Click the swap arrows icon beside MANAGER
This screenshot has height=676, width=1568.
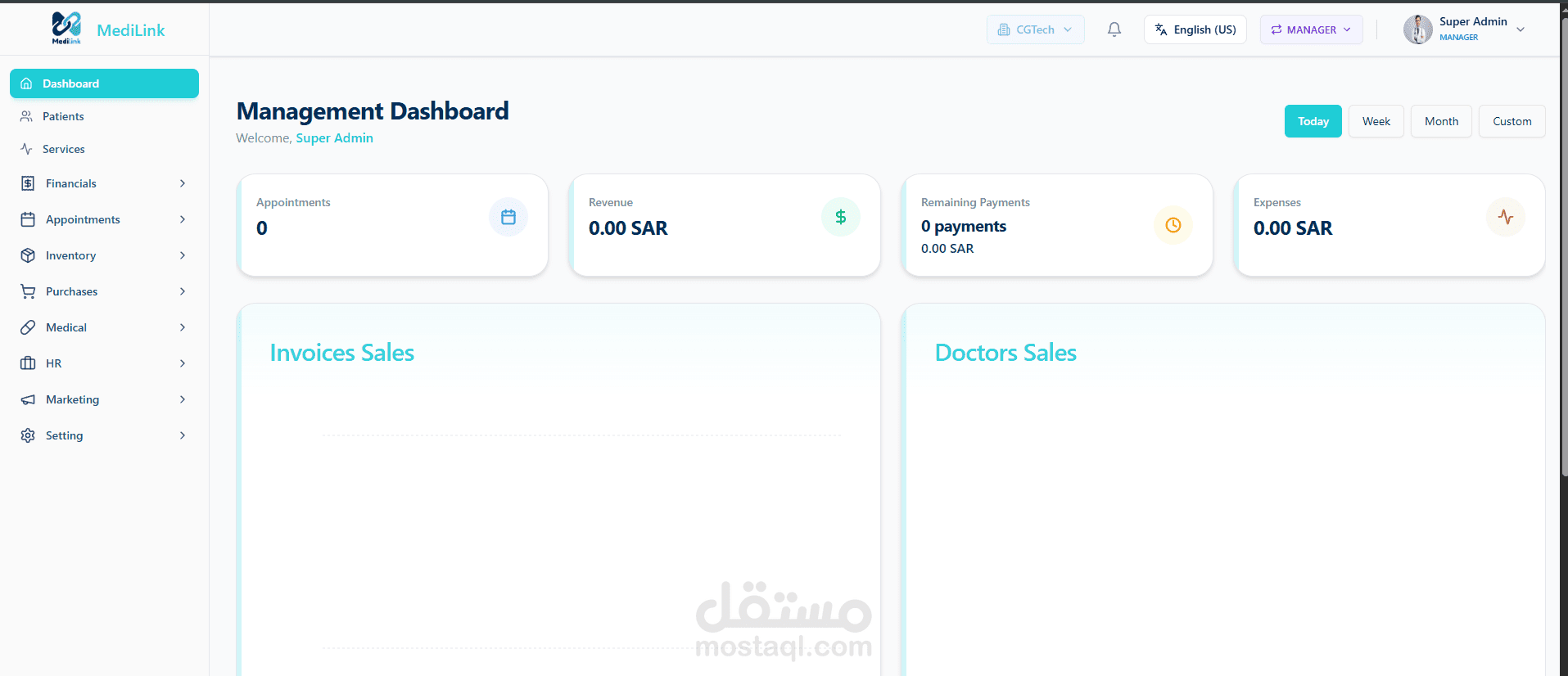(x=1276, y=29)
